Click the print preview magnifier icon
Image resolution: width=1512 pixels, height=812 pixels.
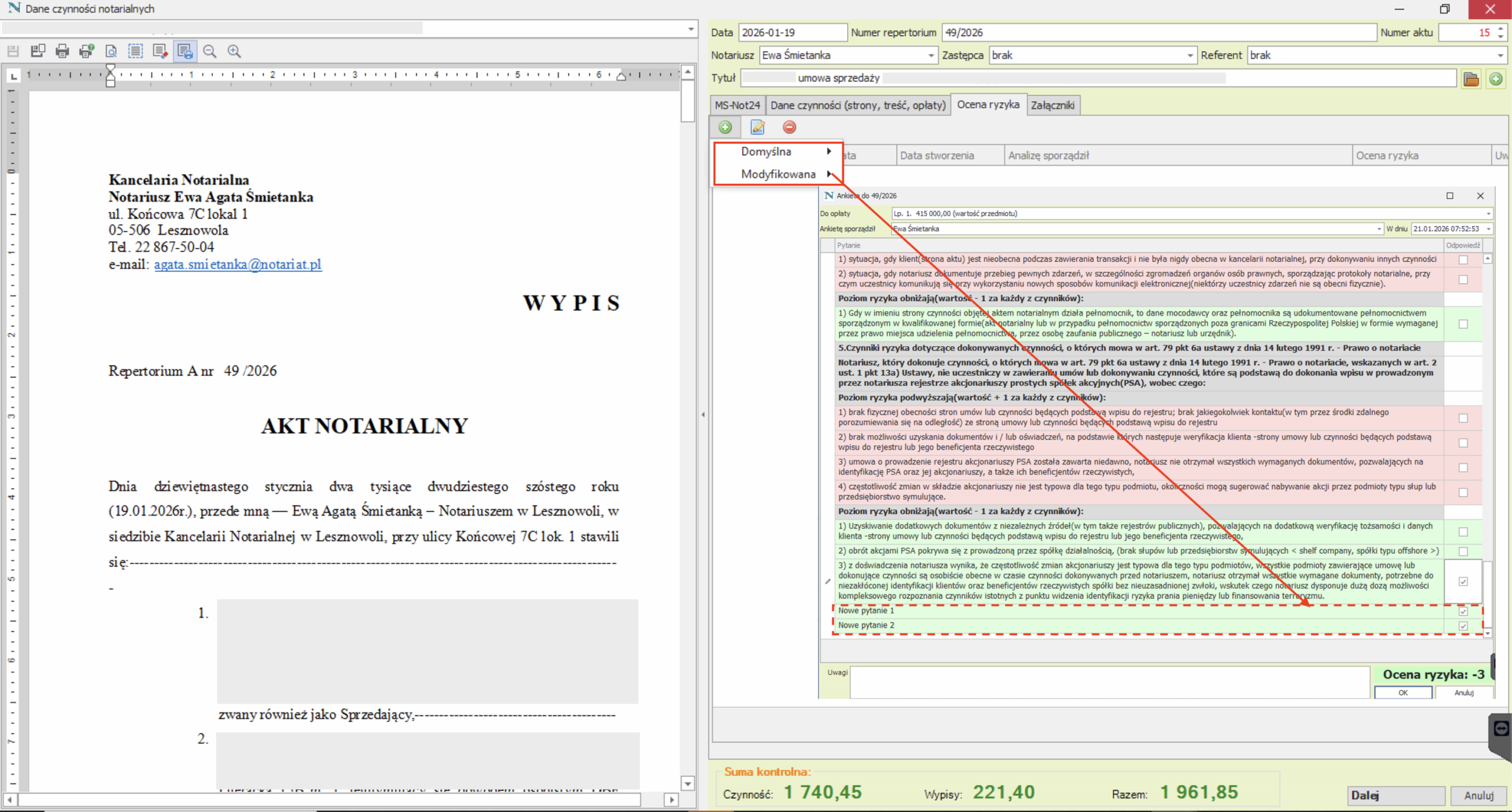[x=111, y=51]
